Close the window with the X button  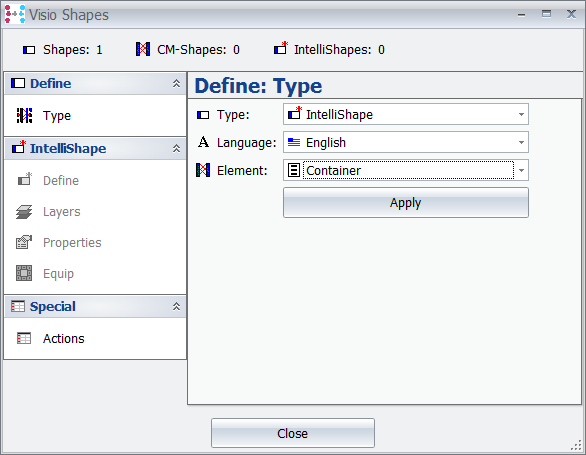(x=571, y=14)
